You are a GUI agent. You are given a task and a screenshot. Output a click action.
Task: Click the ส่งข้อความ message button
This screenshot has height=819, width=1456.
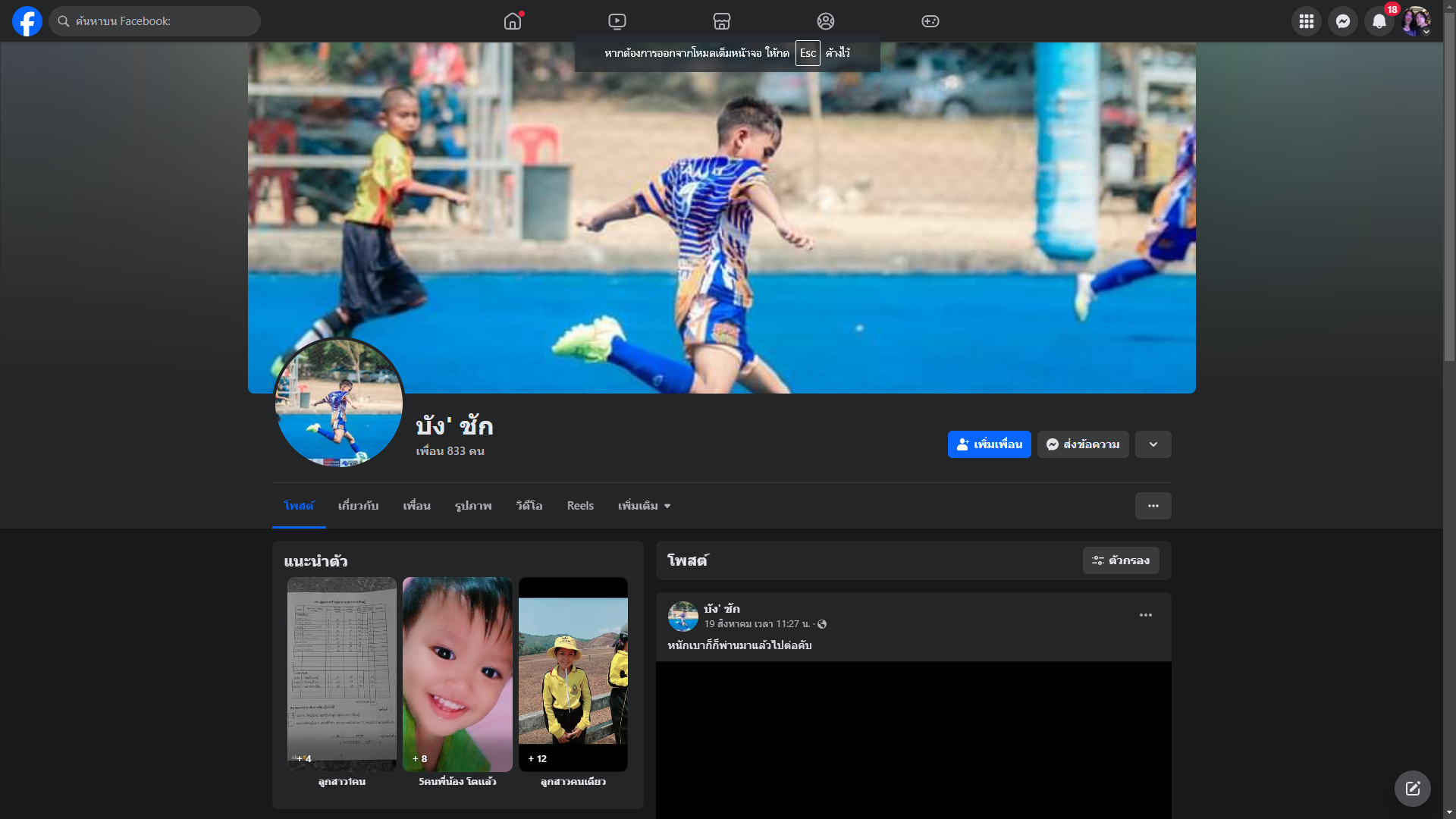pos(1083,444)
